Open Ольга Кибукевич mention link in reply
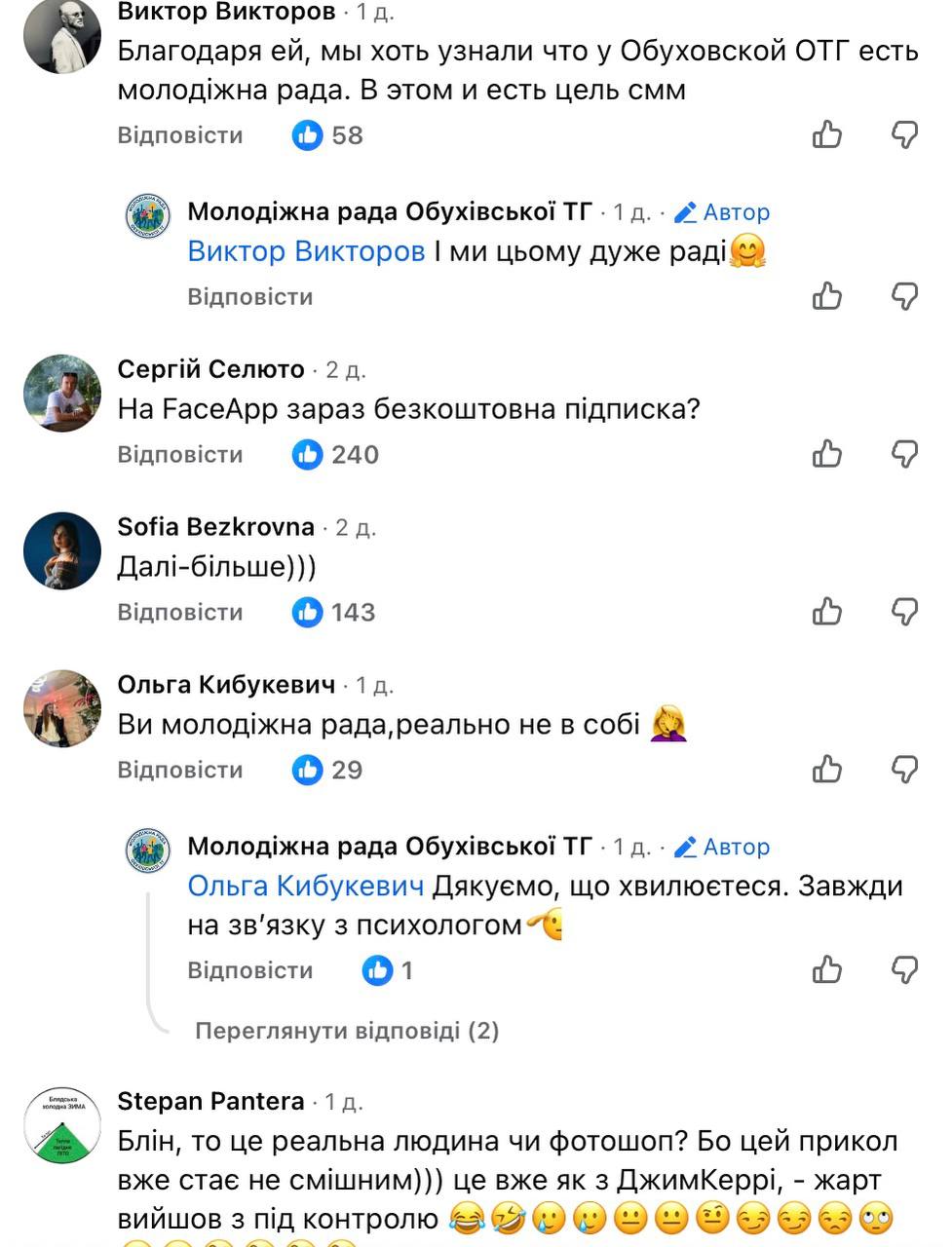952x1247 pixels. coord(306,887)
